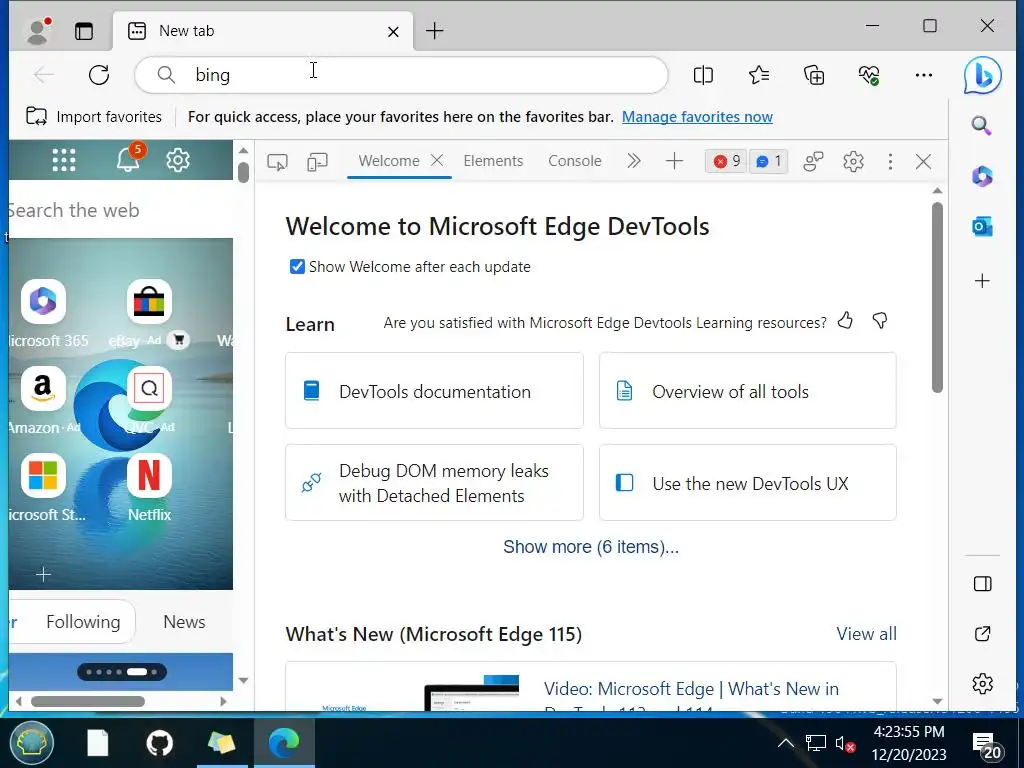
Task: Open eBay quick link tile
Action: point(149,302)
